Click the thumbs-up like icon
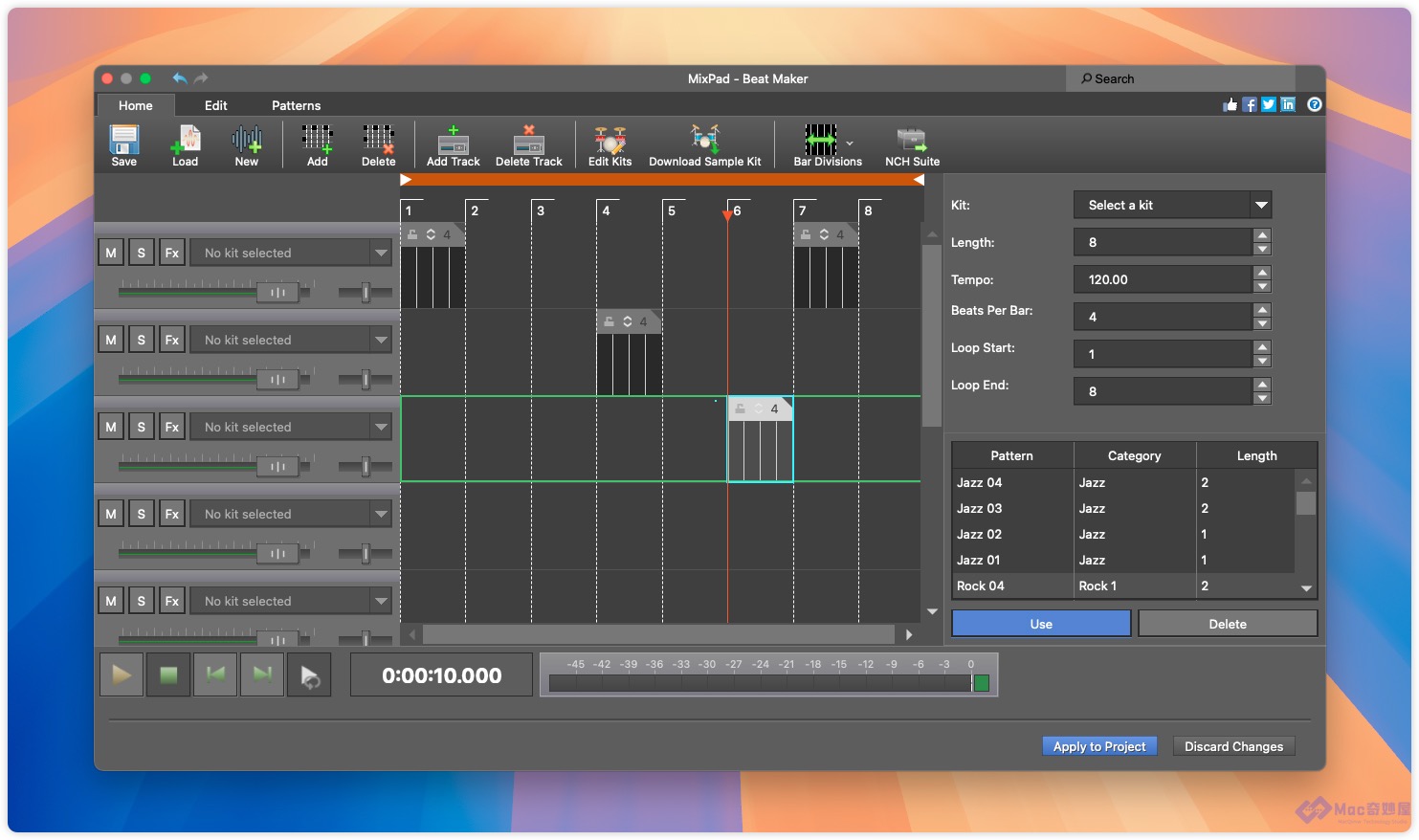Viewport: 1419px width, 840px height. coord(1231,105)
